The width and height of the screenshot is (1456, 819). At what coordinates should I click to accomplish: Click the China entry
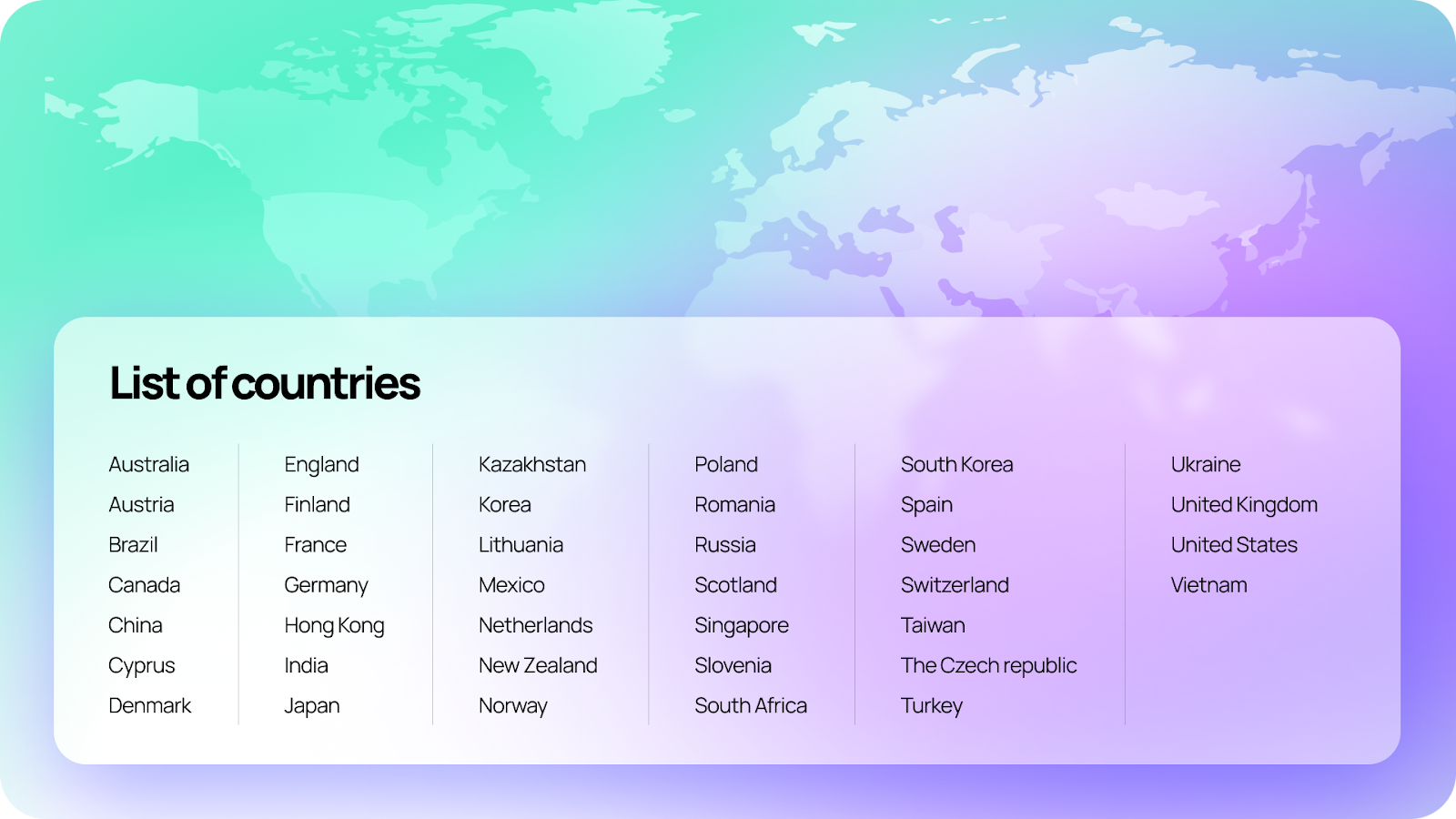point(136,625)
